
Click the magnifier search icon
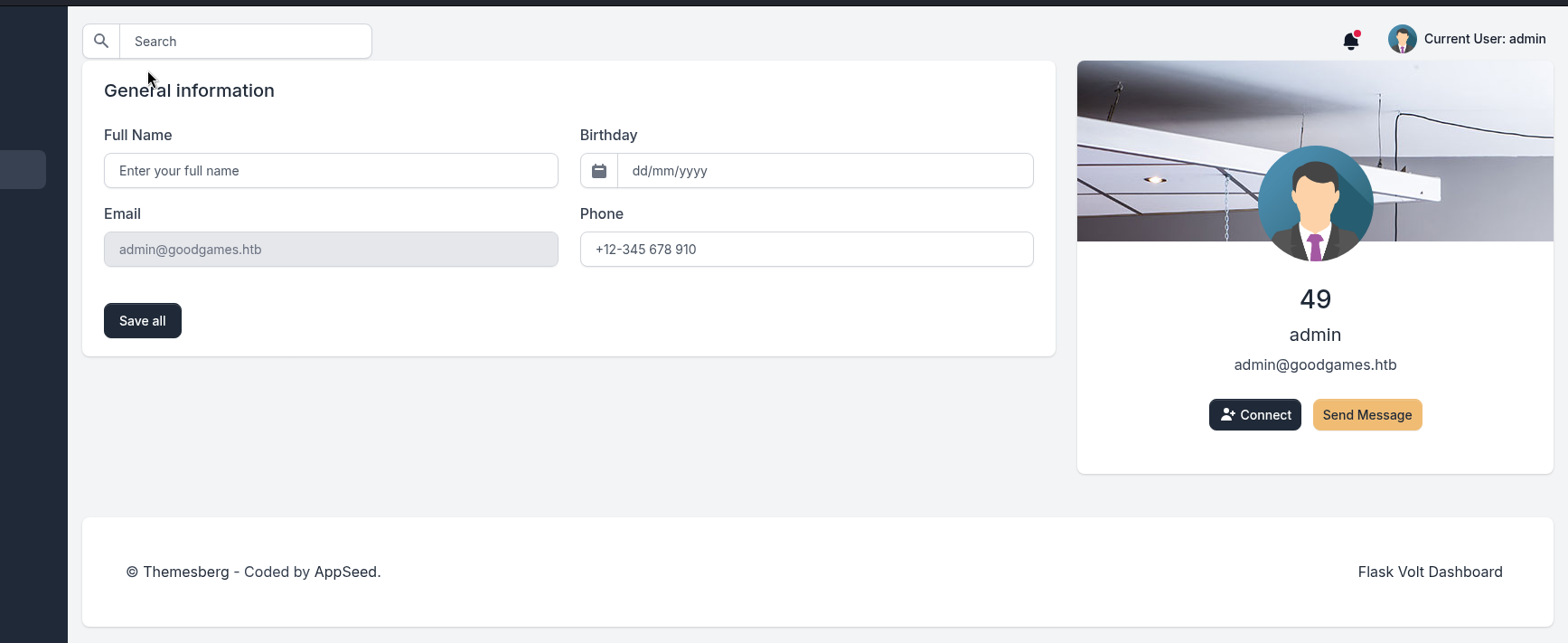tap(101, 42)
